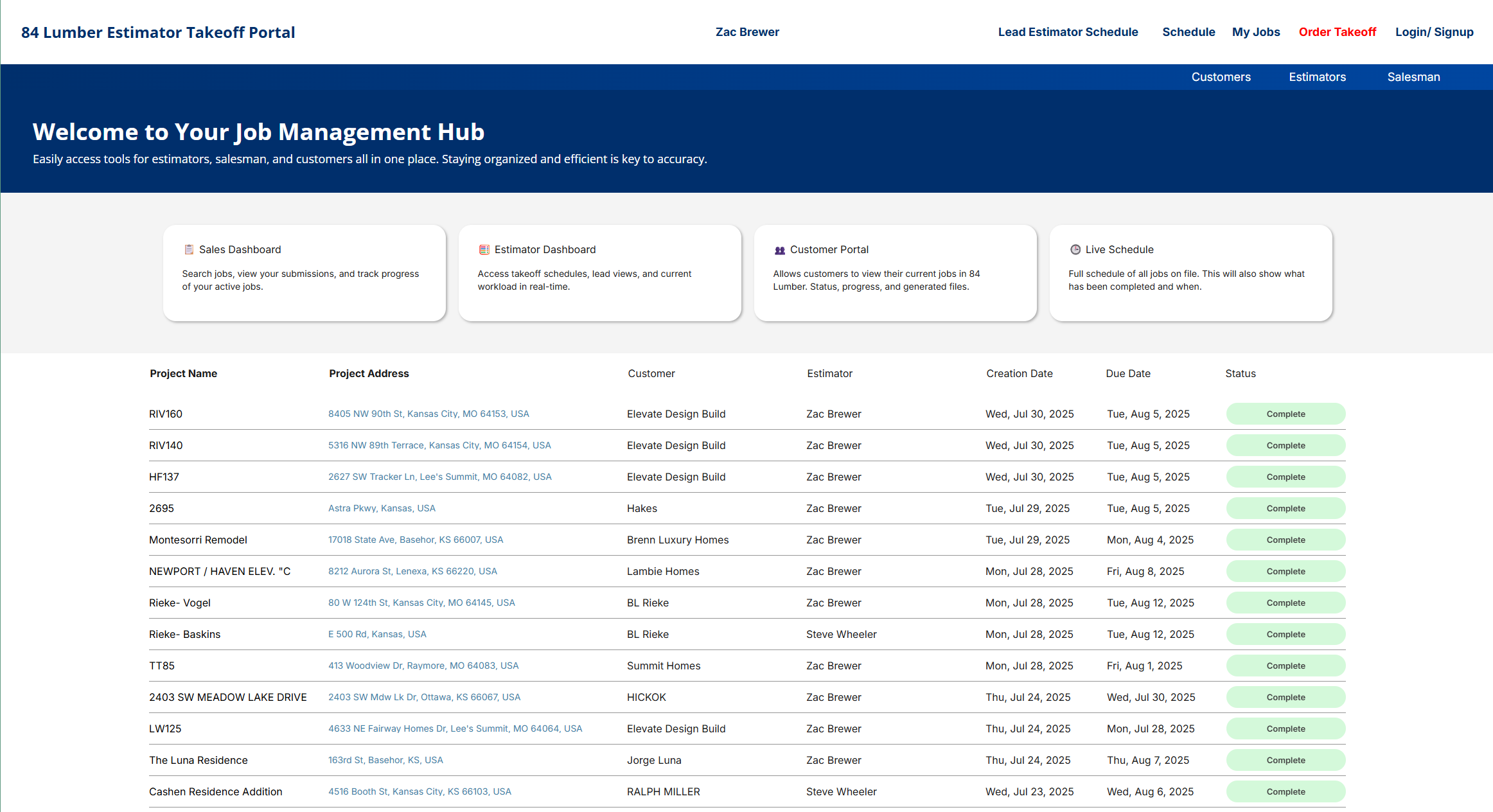
Task: Click the red Order Takeoff link
Action: click(x=1337, y=32)
